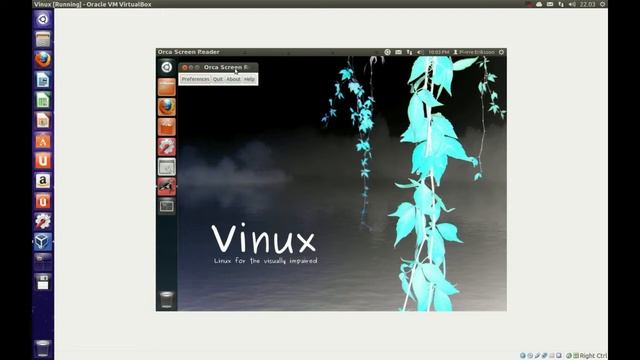Image resolution: width=640 pixels, height=360 pixels.
Task: Open LibreOffice Writer from host launcher
Action: [43, 80]
